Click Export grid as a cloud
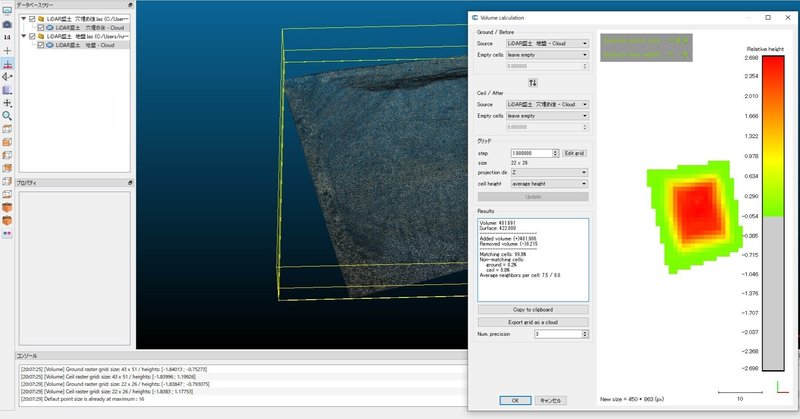The width and height of the screenshot is (800, 419). coord(533,322)
